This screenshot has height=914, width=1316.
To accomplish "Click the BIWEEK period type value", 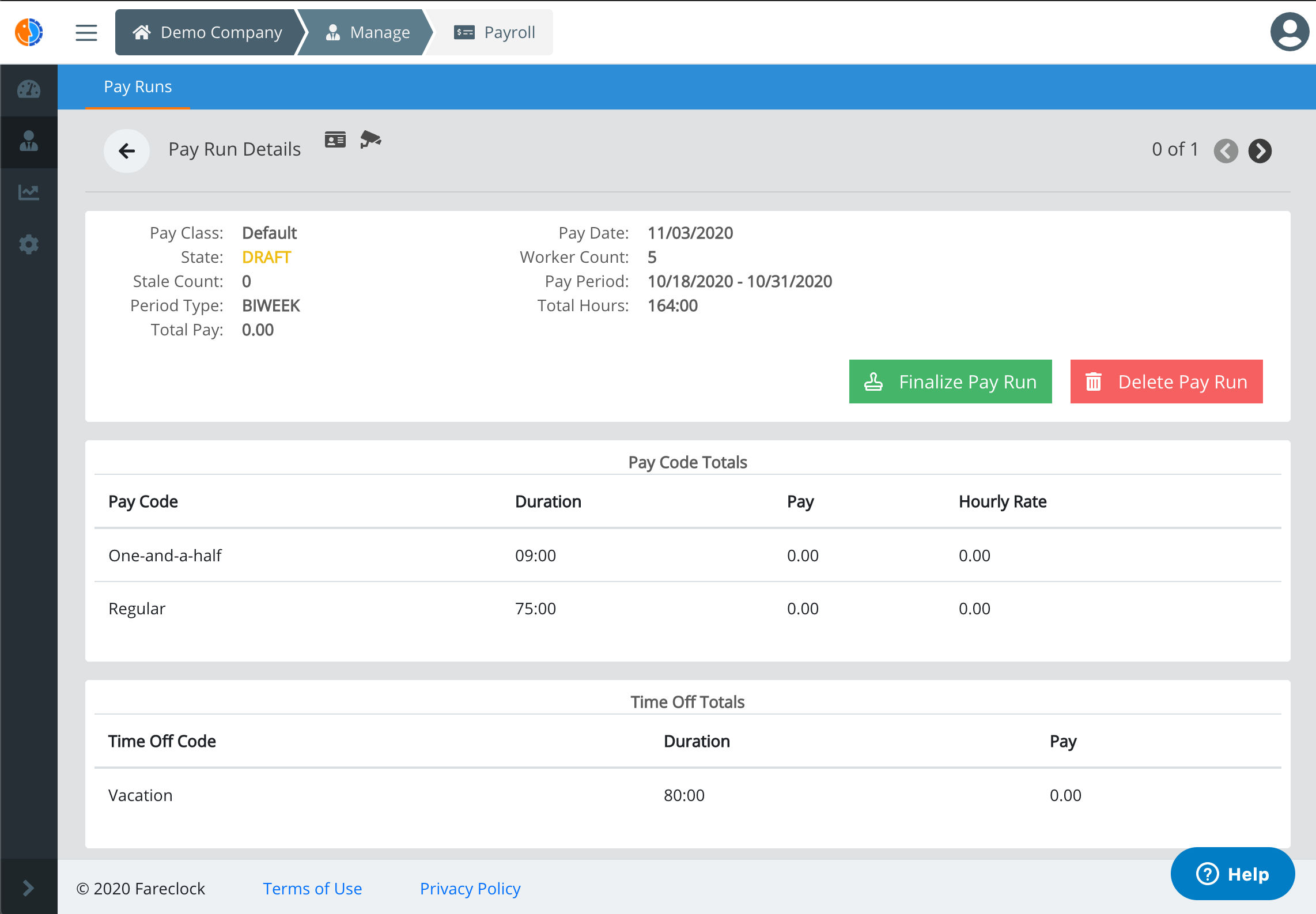I will tap(271, 305).
